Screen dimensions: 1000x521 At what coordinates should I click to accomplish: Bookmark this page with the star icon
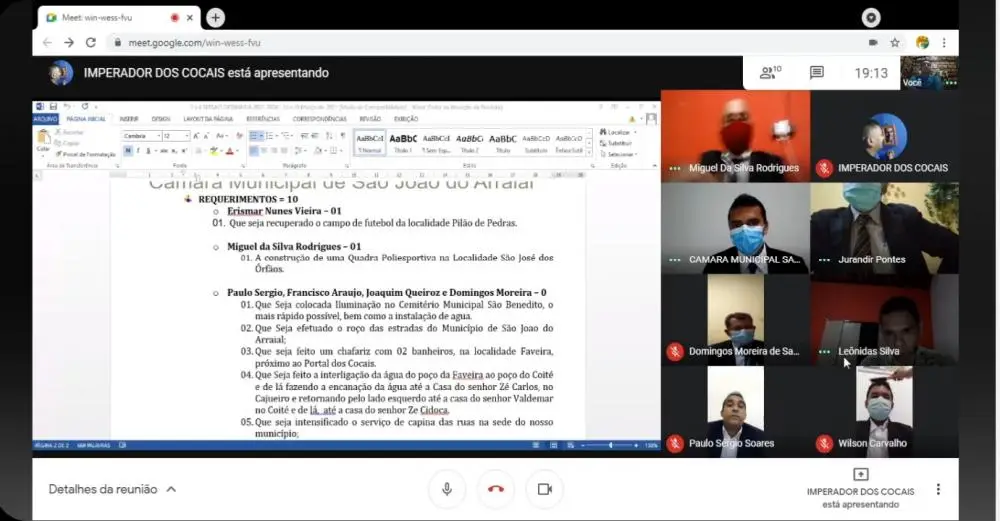click(x=895, y=43)
